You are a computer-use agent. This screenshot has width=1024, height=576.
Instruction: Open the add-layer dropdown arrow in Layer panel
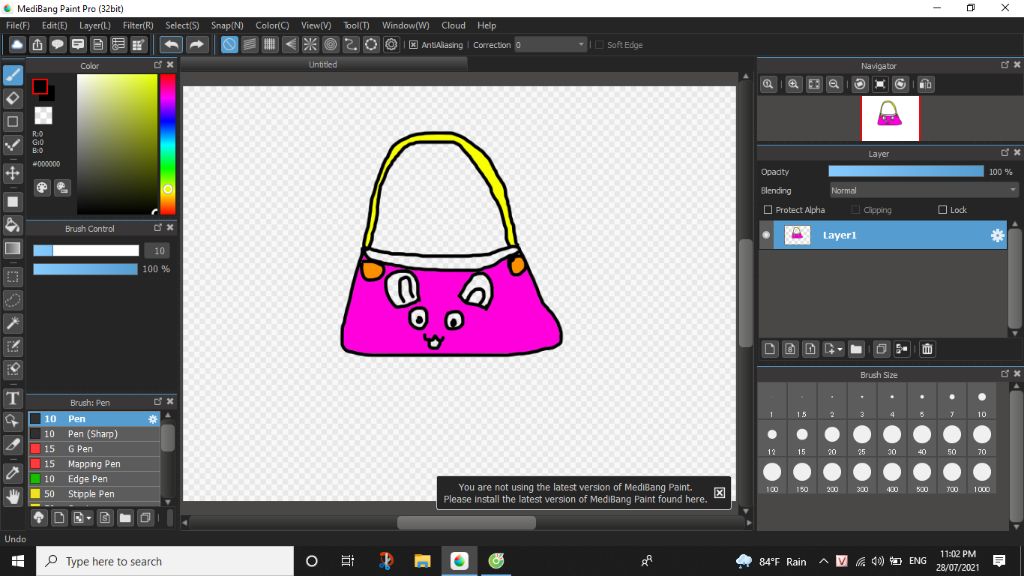point(840,349)
